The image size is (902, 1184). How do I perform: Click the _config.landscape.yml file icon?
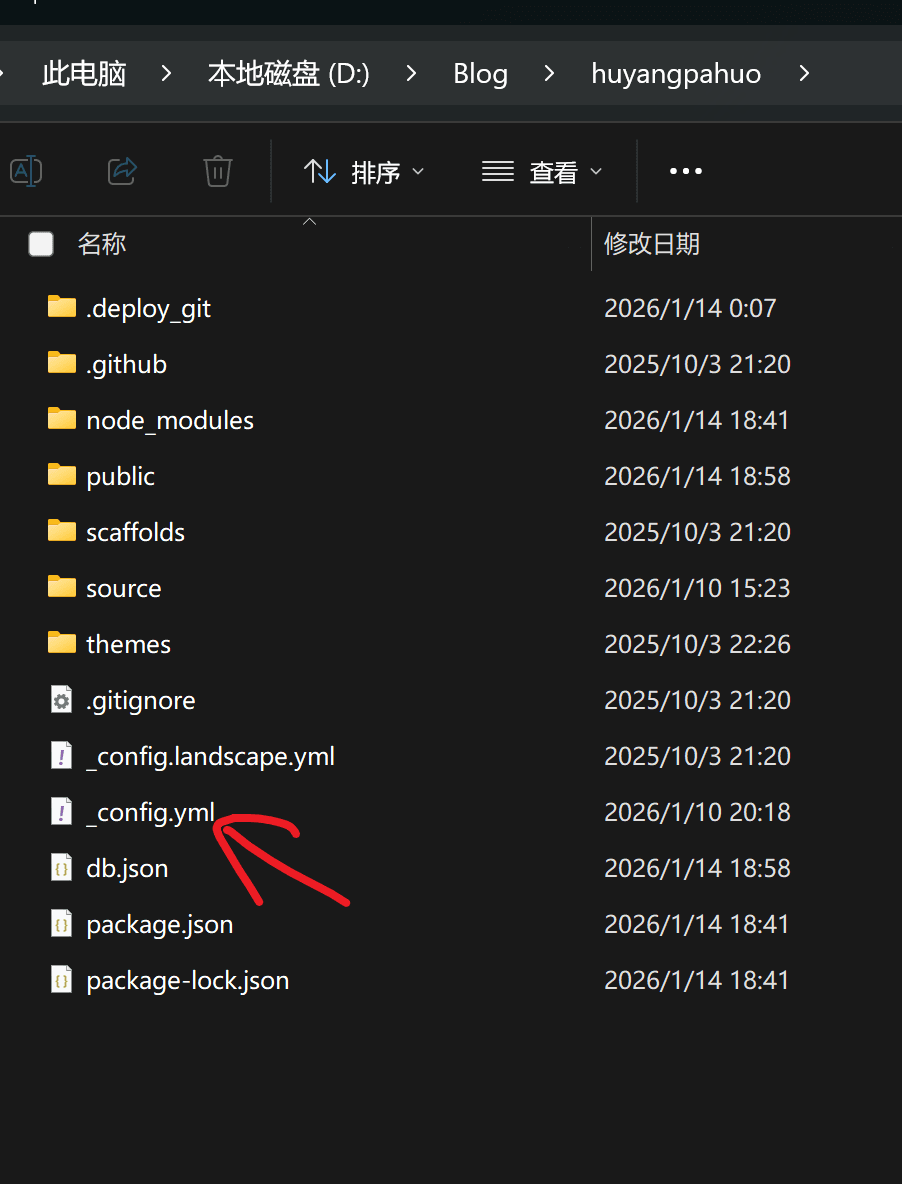pos(62,756)
